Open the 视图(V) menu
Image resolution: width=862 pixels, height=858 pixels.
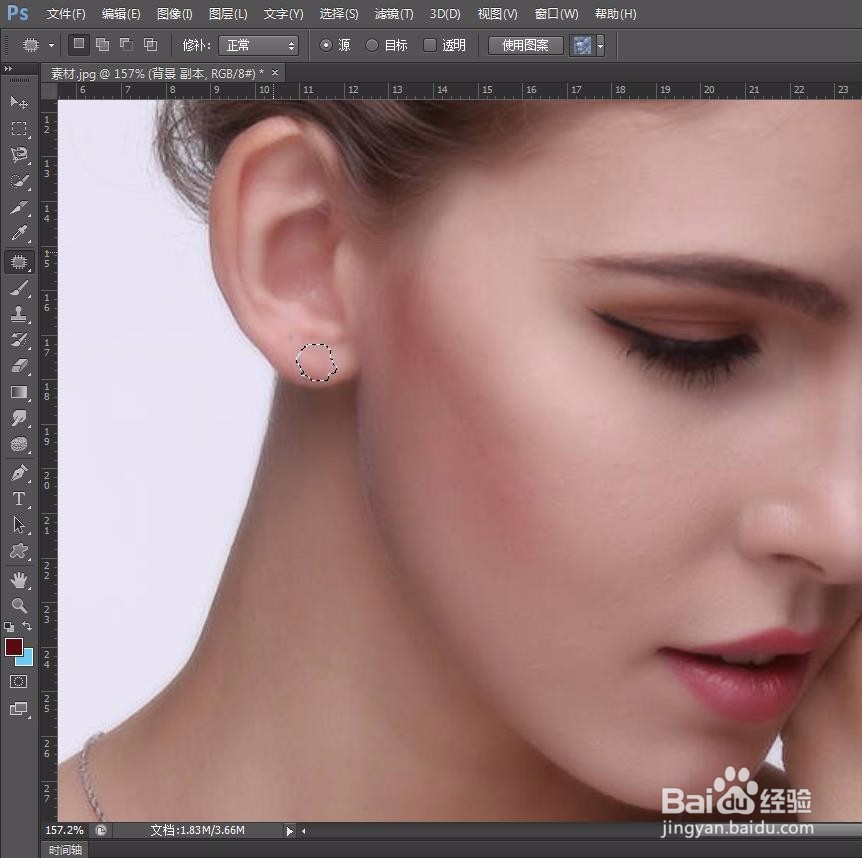coord(497,14)
